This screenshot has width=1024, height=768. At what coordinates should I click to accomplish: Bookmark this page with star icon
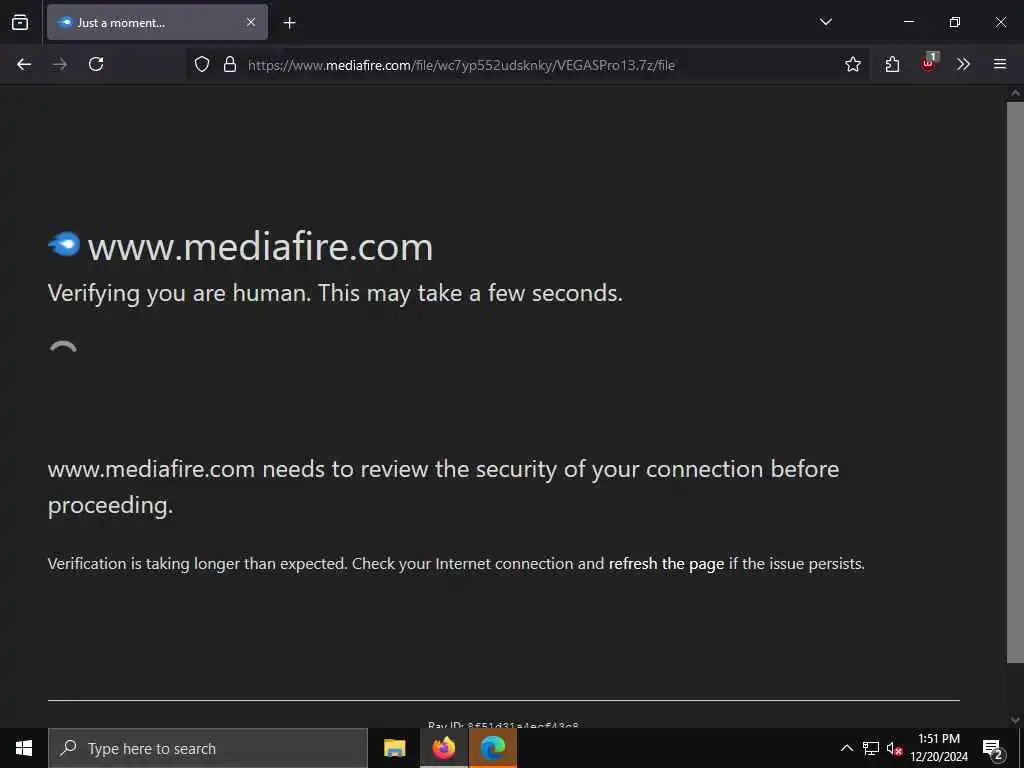pyautogui.click(x=852, y=64)
